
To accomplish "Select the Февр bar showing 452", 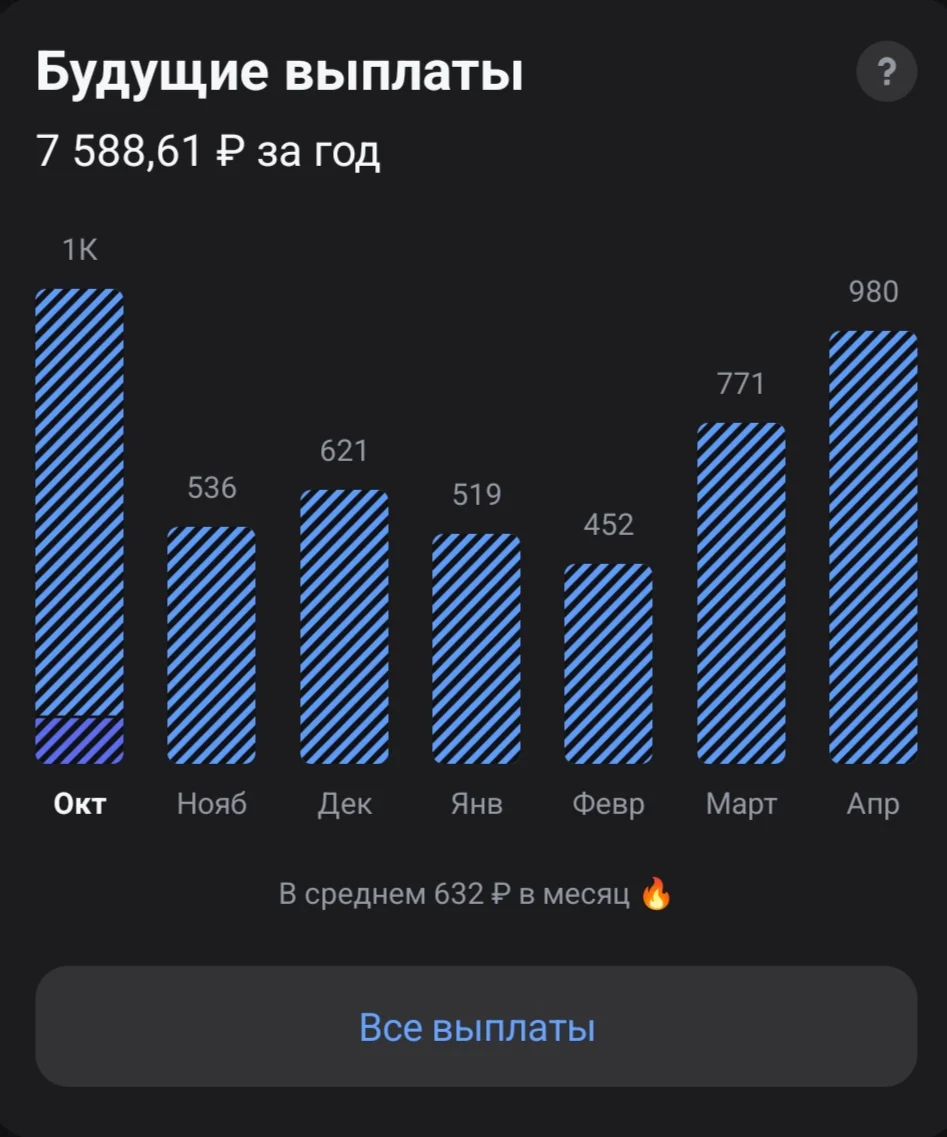I will [x=608, y=663].
